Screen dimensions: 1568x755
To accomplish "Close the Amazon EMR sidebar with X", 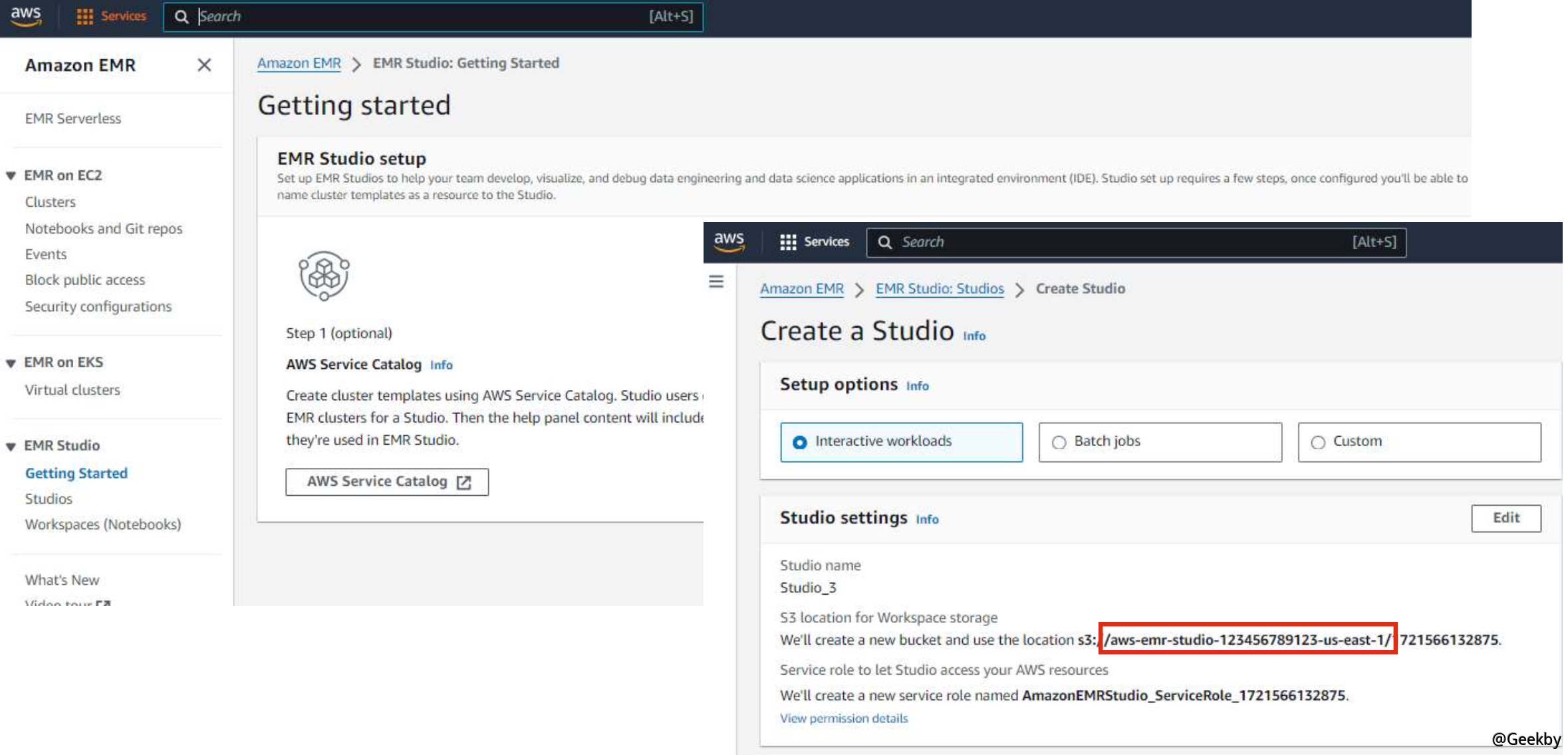I will click(204, 65).
